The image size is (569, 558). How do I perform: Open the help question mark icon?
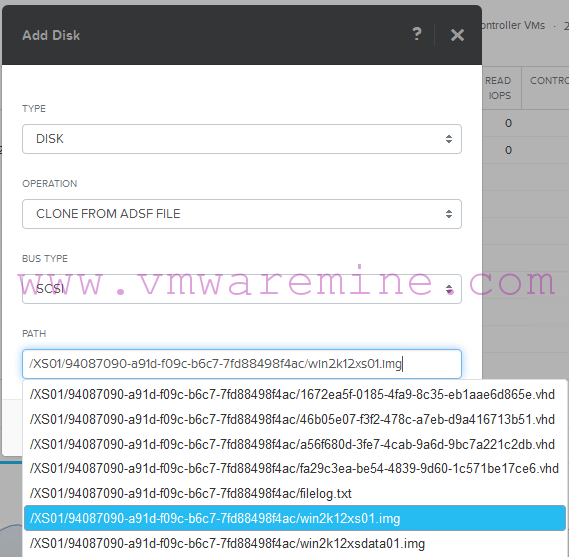tap(417, 35)
